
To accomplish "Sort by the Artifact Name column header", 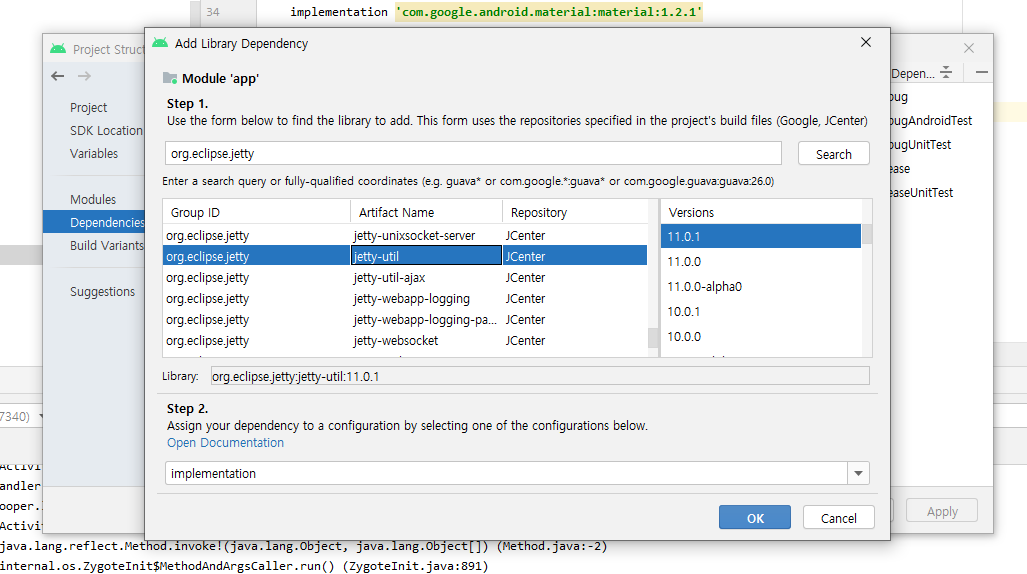I will [x=426, y=212].
